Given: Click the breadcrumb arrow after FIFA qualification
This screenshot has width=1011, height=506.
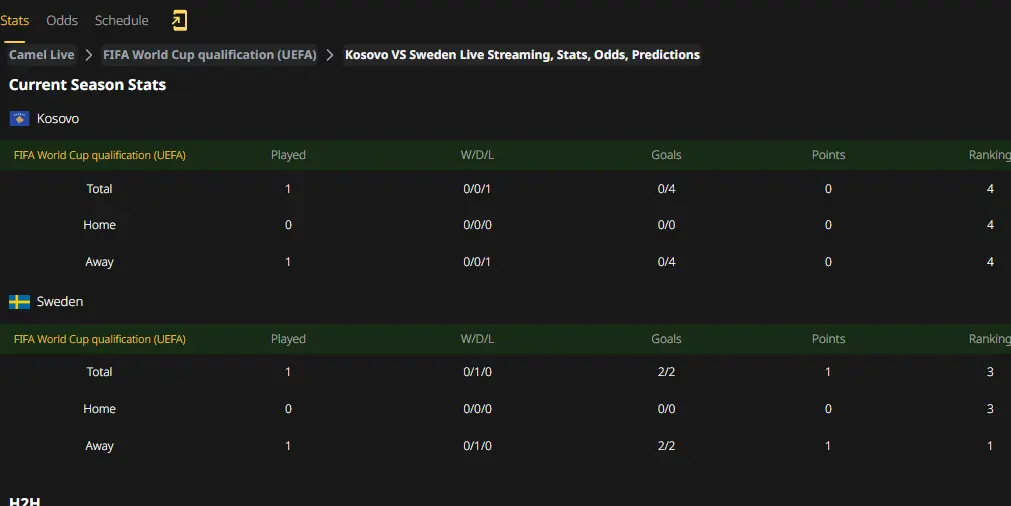Looking at the screenshot, I should (x=330, y=55).
